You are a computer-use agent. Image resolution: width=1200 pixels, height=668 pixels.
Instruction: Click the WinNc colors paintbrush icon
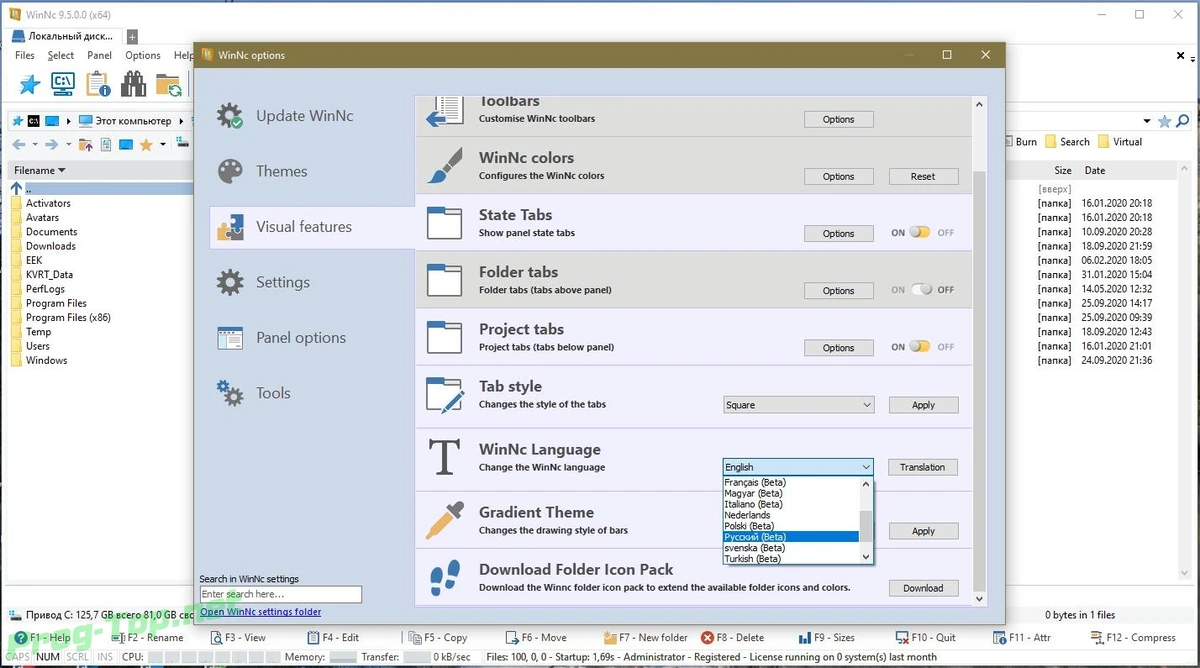pos(444,166)
